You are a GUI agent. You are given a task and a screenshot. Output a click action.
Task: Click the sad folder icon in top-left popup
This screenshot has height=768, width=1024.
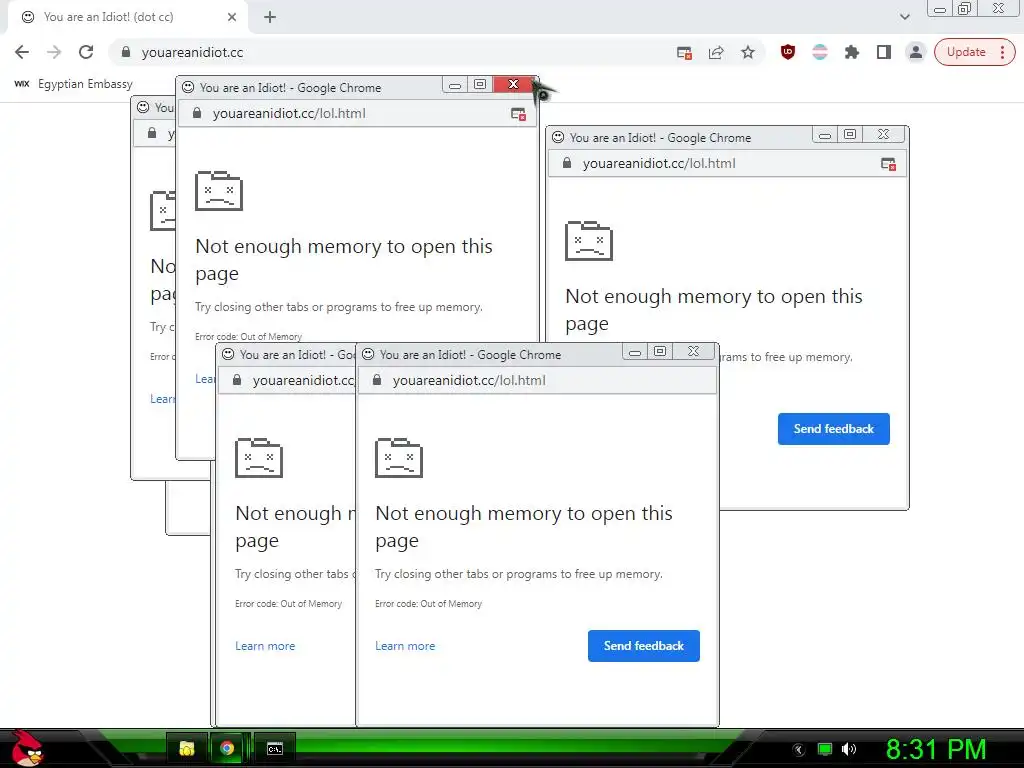pyautogui.click(x=219, y=191)
